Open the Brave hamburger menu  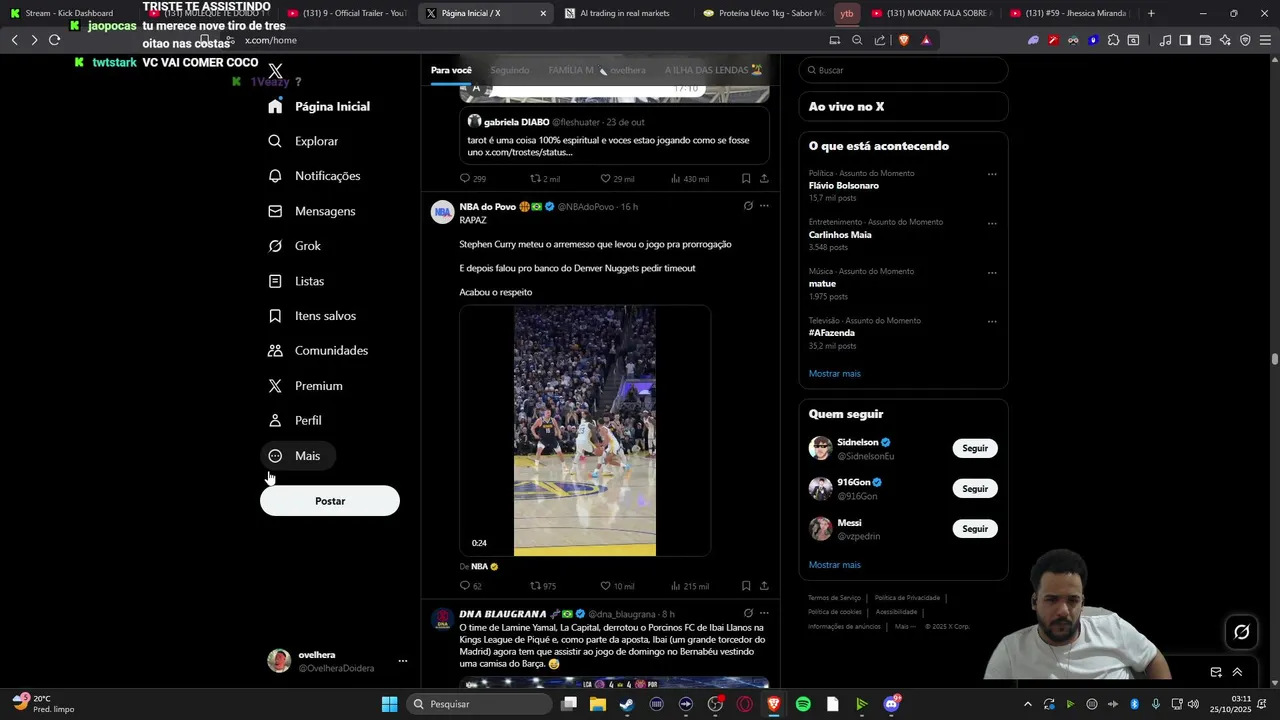click(1266, 40)
